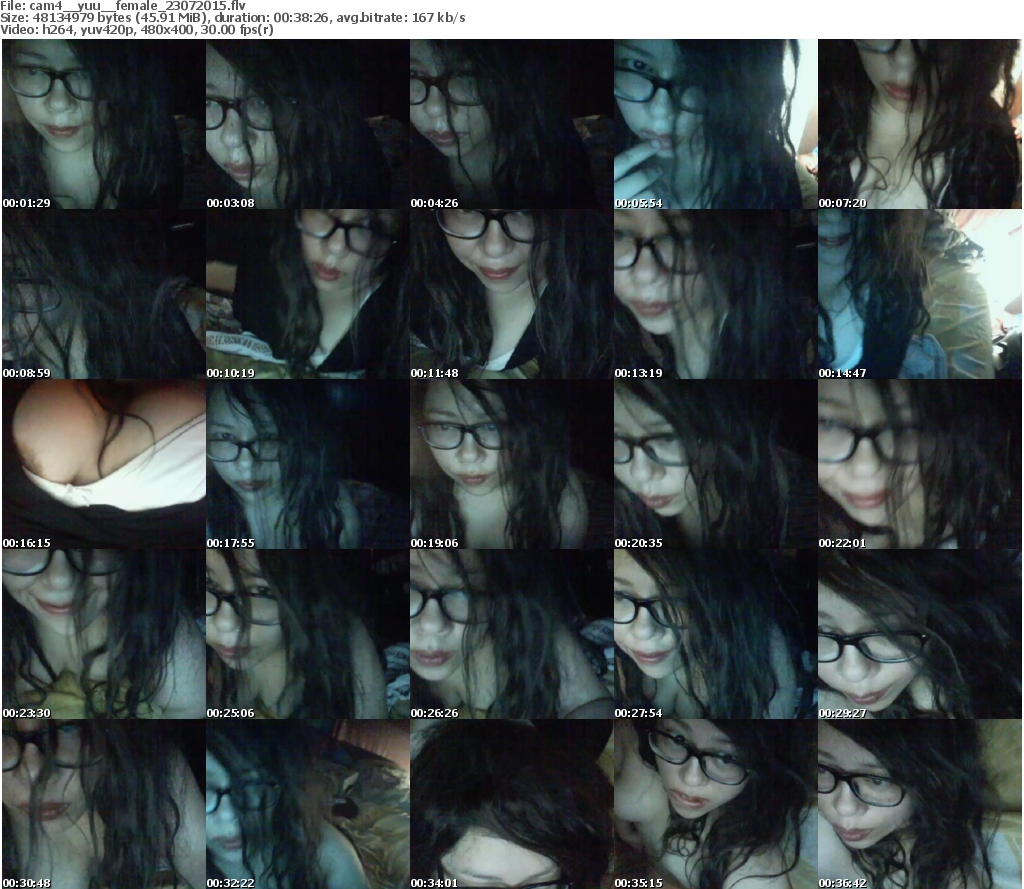Click the duration text '00:38:26'
This screenshot has height=889, width=1024.
pos(302,18)
